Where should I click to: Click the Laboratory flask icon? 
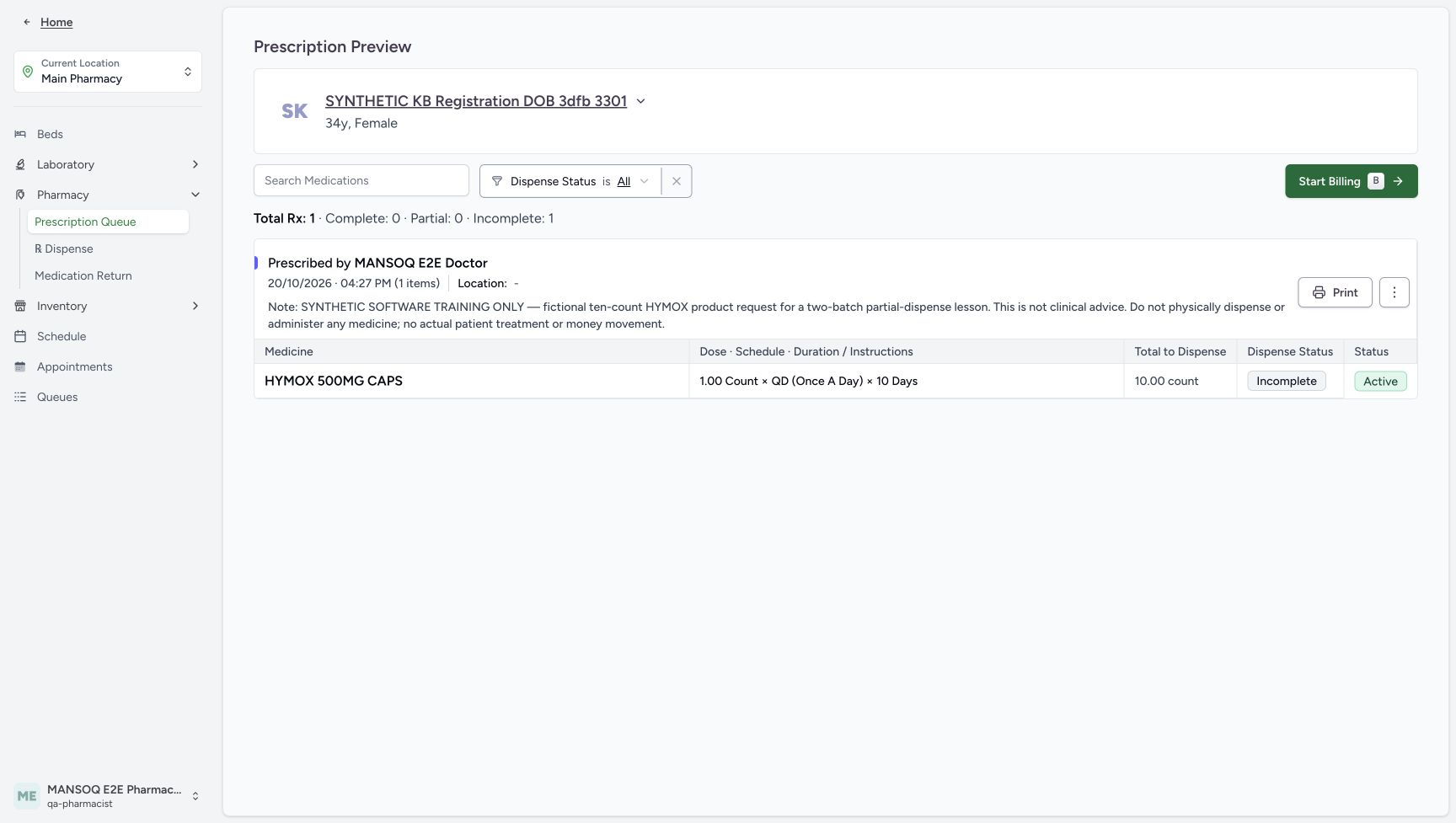tap(20, 164)
